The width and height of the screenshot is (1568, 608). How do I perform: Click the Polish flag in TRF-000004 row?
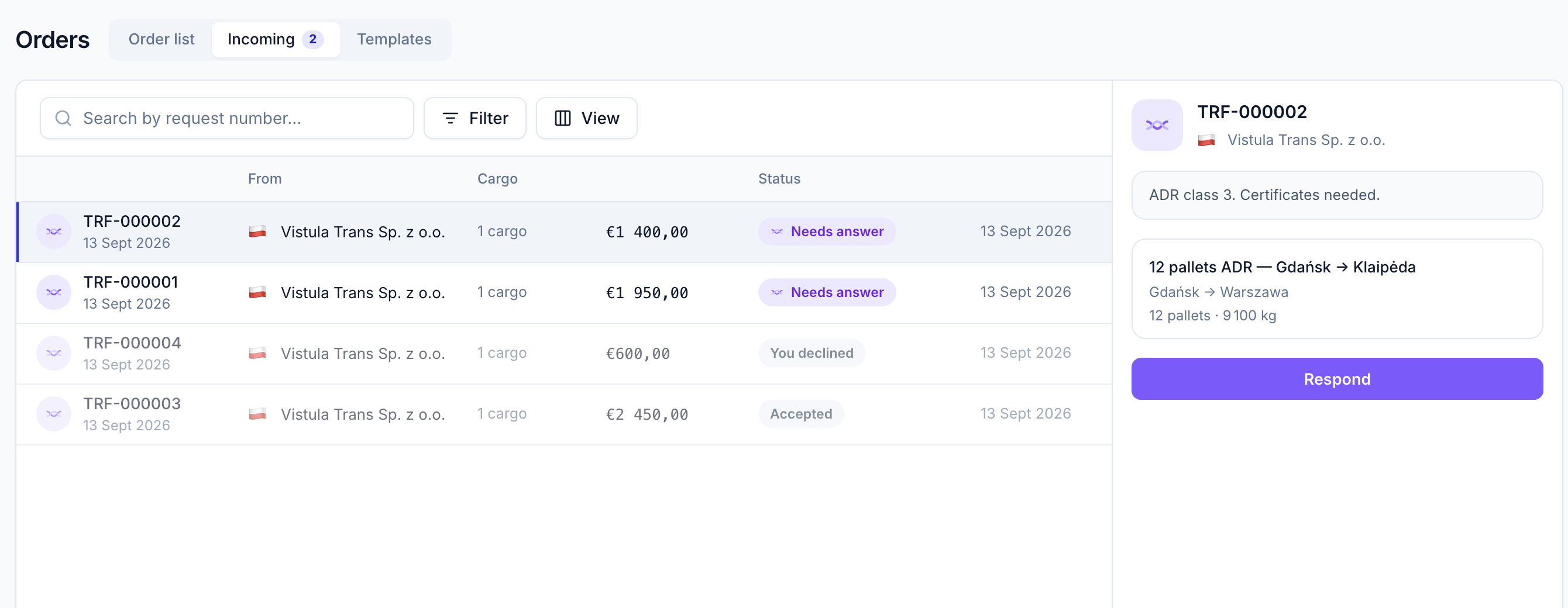click(257, 353)
